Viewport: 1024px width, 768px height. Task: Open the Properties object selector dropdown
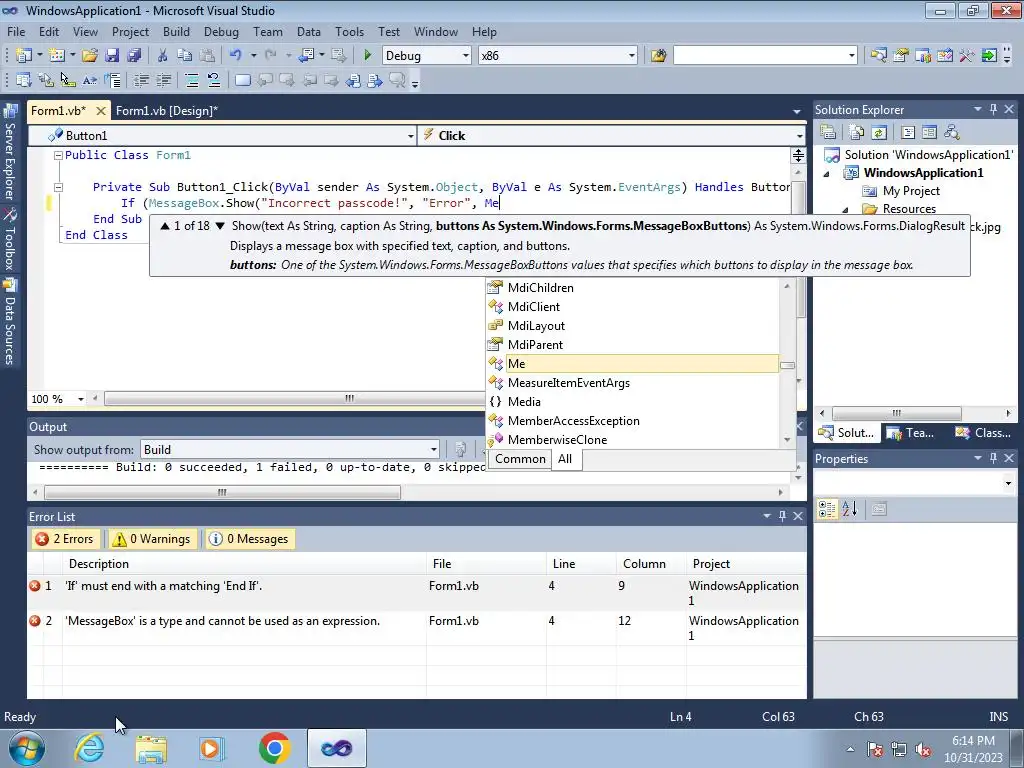1008,483
